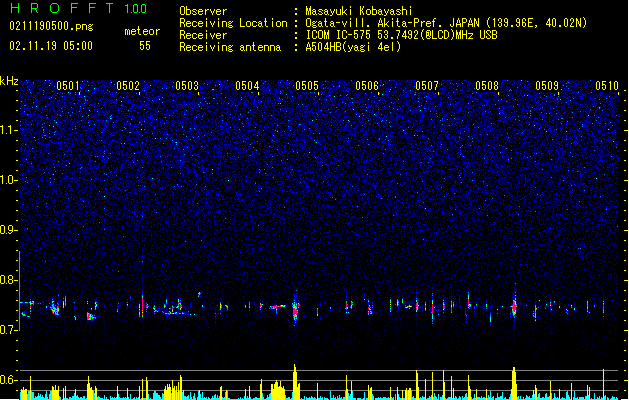Click the 0503 time marker
629x400 pixels.
[187, 86]
